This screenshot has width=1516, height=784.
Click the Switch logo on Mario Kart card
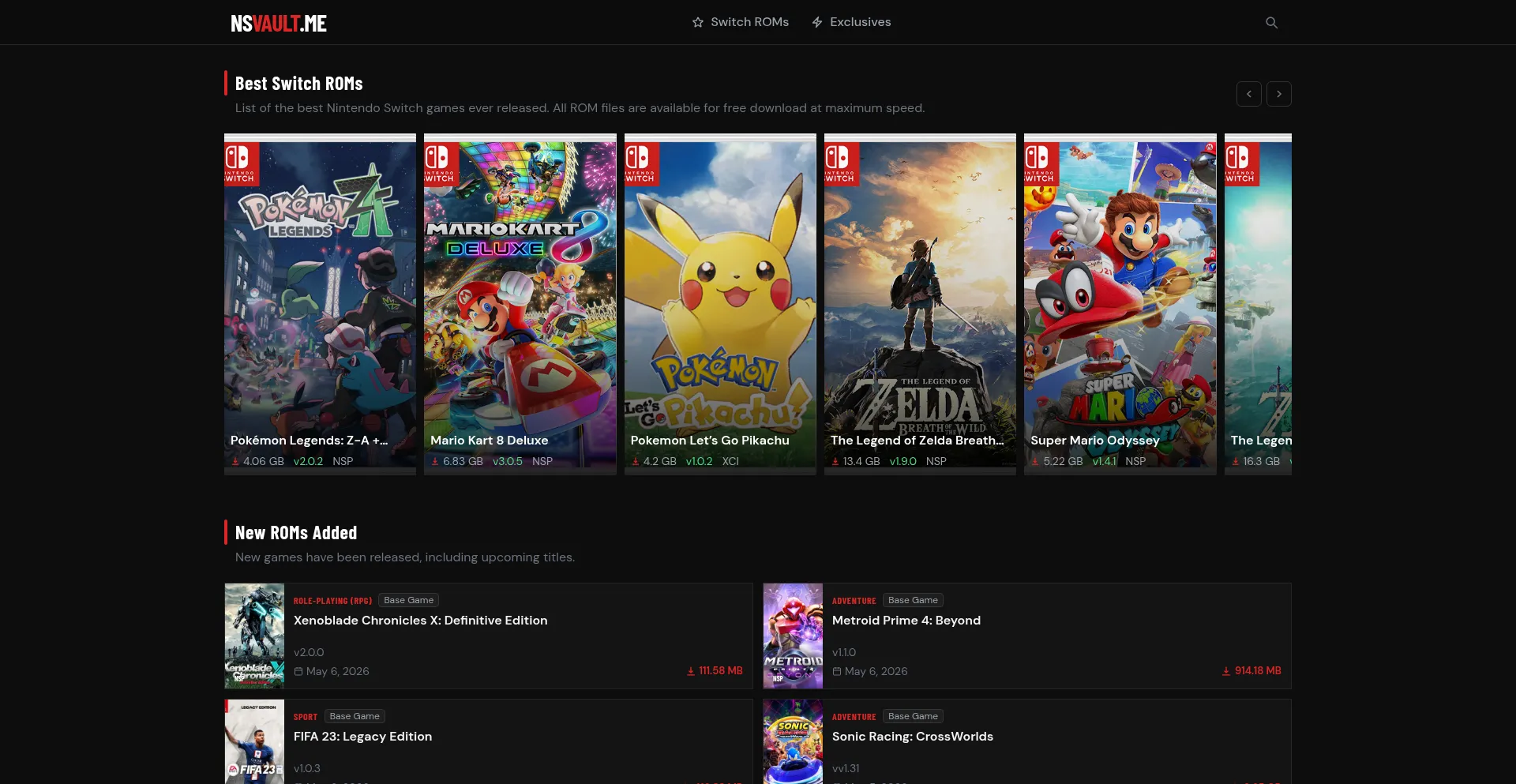441,163
